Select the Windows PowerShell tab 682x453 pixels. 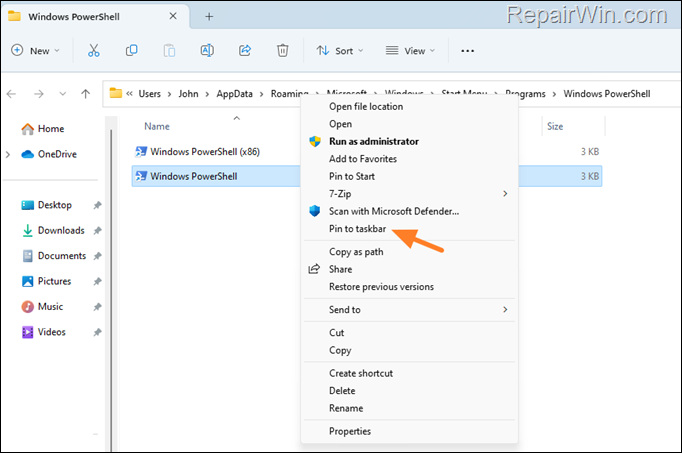[95, 17]
